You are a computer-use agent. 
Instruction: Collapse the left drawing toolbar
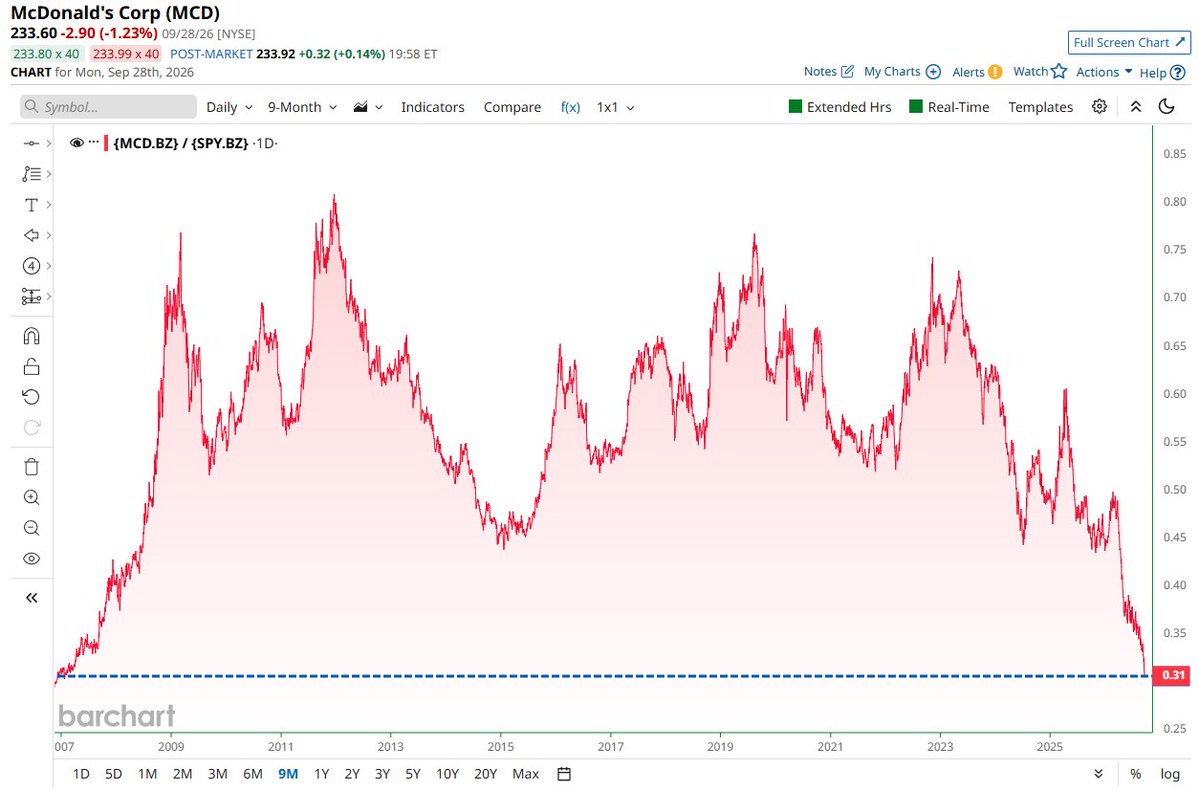(31, 598)
